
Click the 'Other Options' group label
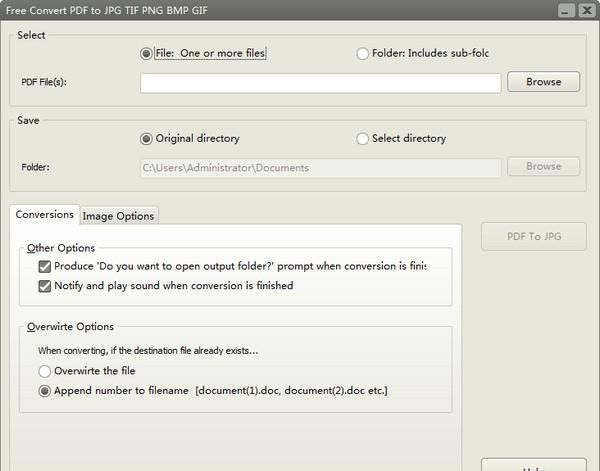pyautogui.click(x=61, y=248)
